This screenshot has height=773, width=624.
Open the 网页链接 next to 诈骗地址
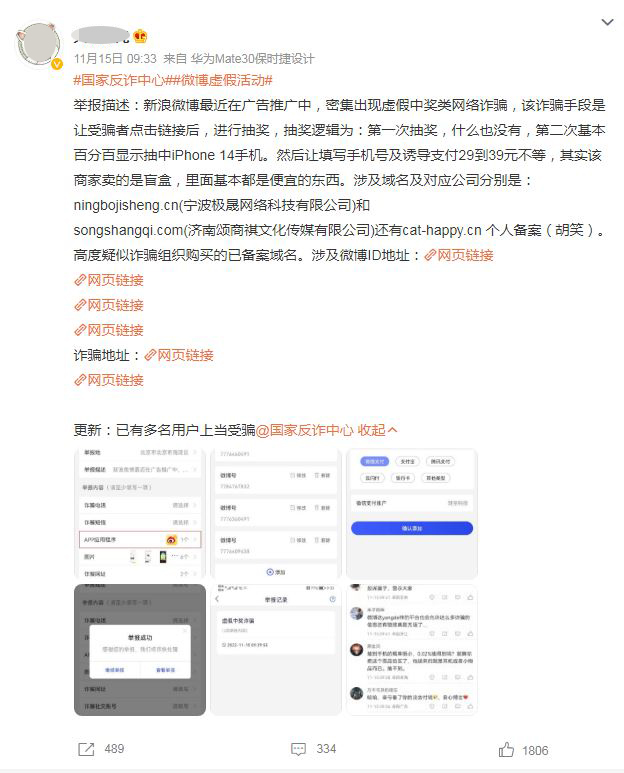coord(179,355)
